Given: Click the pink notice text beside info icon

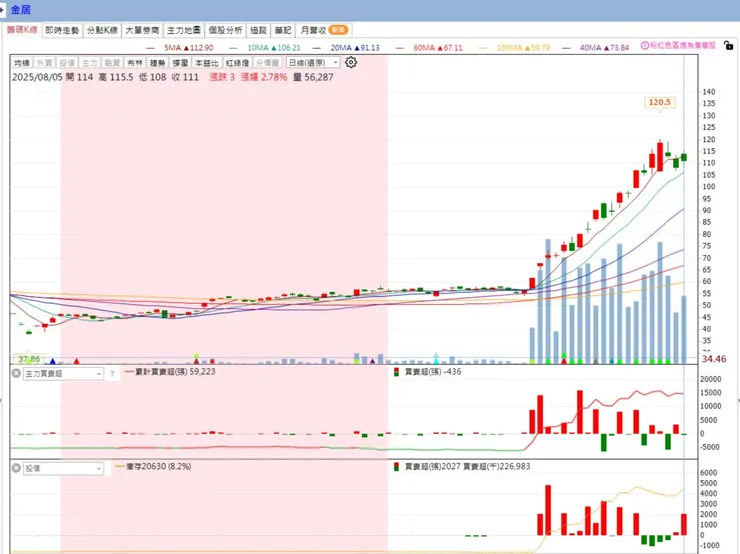Looking at the screenshot, I should (x=683, y=45).
